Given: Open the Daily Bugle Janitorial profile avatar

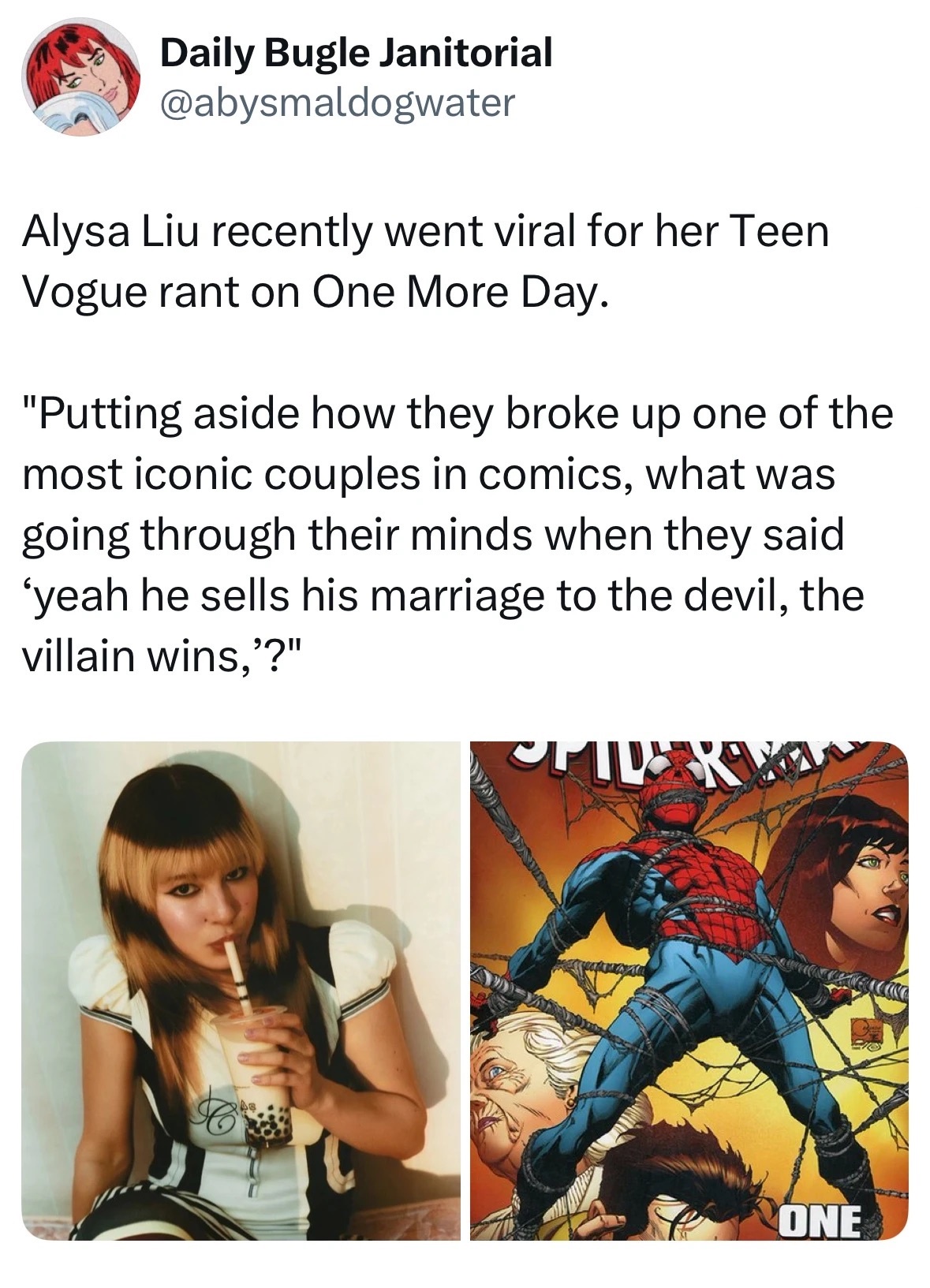Looking at the screenshot, I should point(80,77).
